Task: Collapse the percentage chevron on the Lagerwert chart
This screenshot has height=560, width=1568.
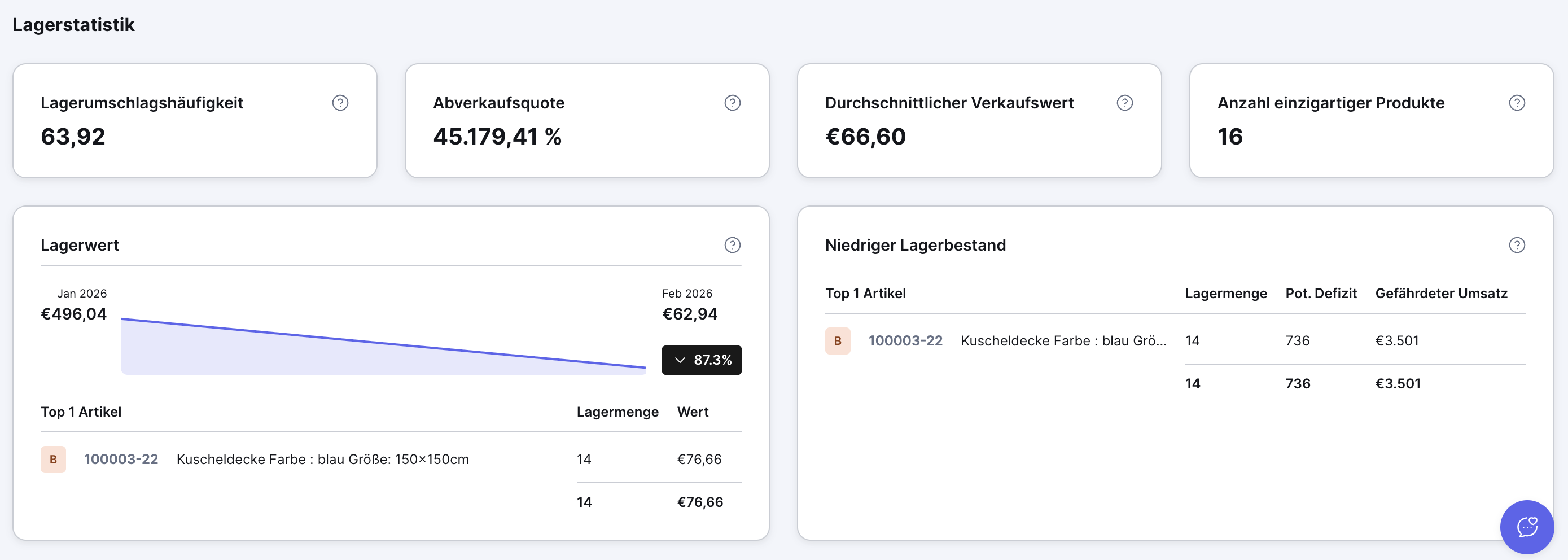Action: (681, 360)
